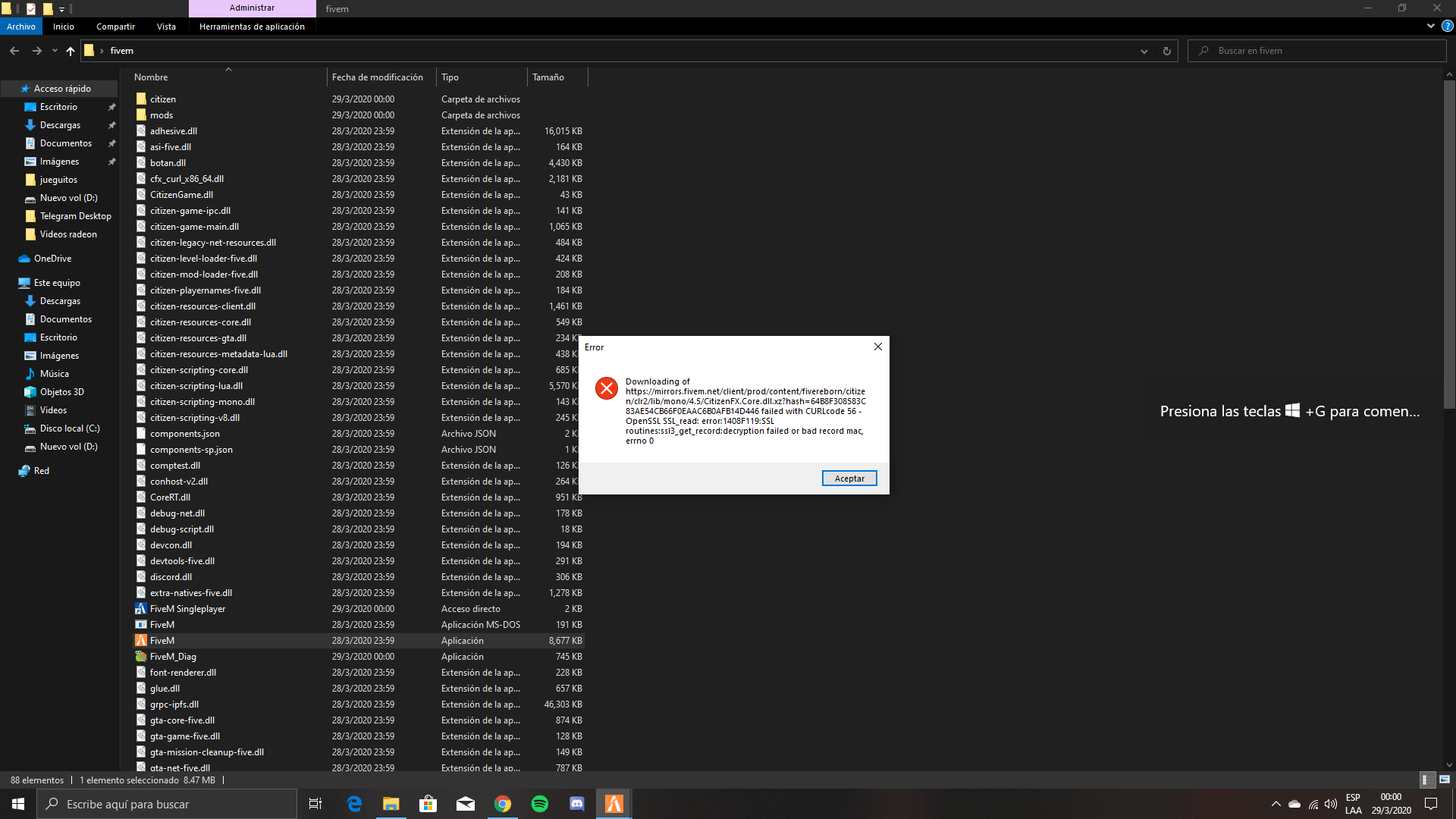This screenshot has width=1456, height=819.
Task: Navigate up to the parent folder
Action: (x=71, y=51)
